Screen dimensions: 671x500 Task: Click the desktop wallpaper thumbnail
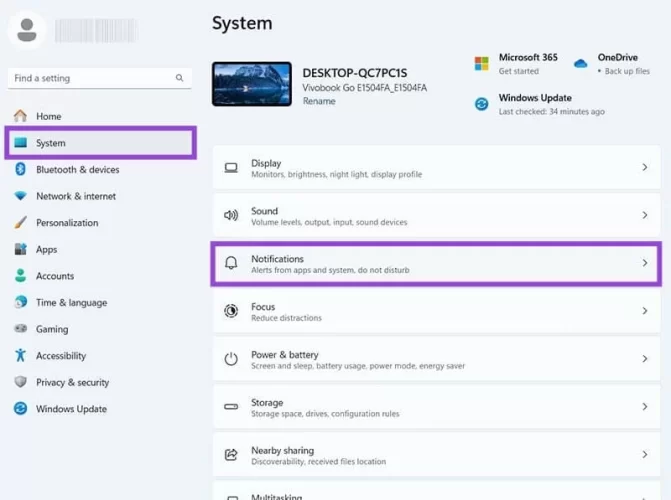pos(252,84)
